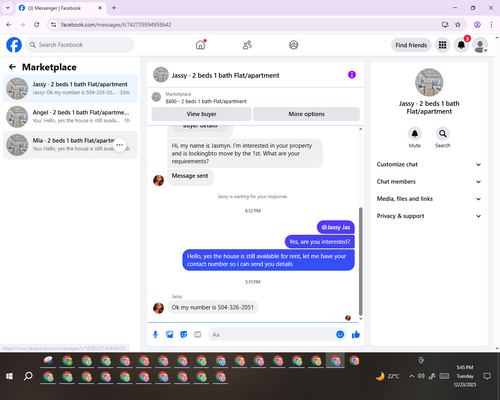View site information icon in address bar
The width and height of the screenshot is (500, 400).
[x=54, y=24]
